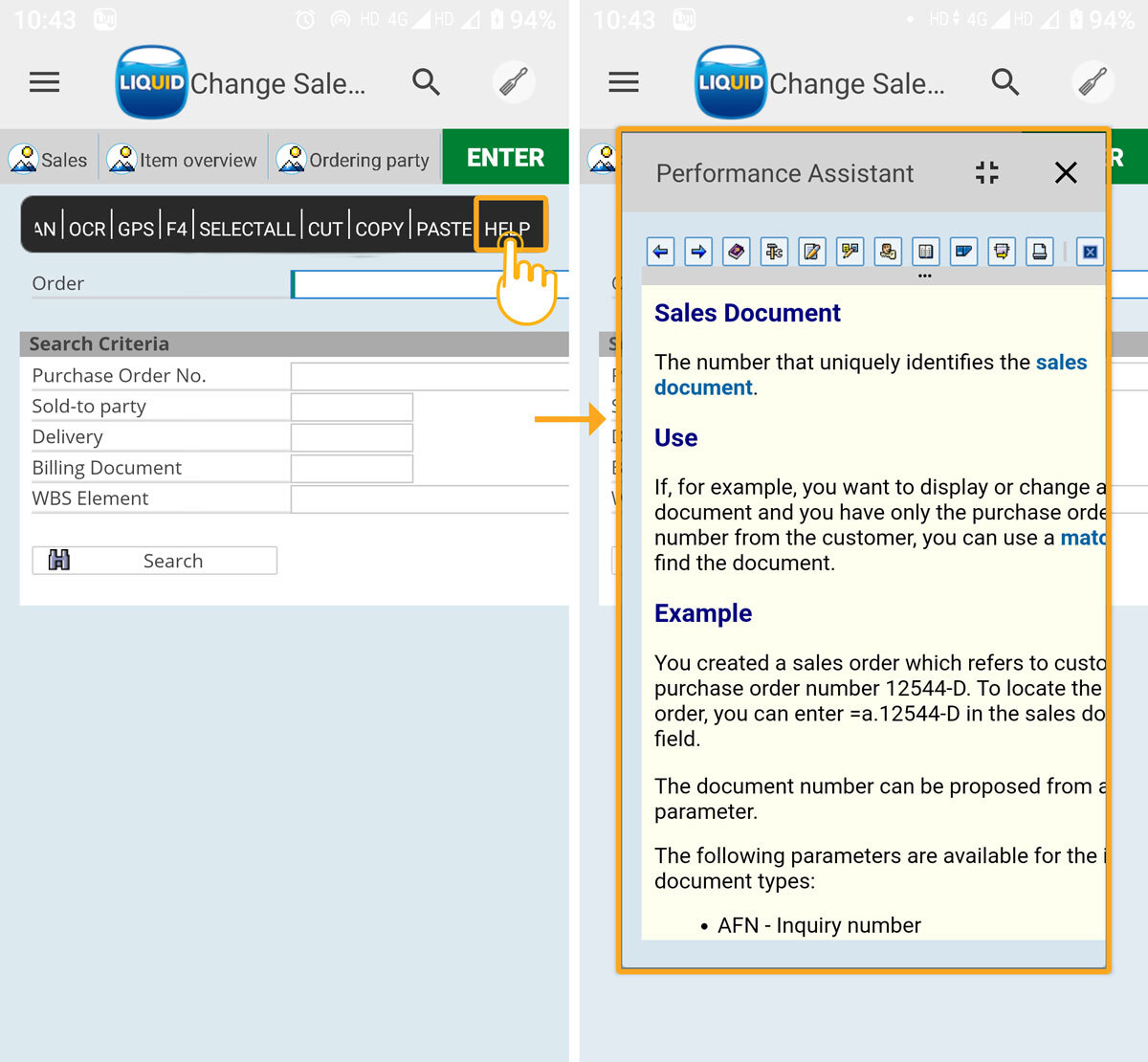Screen dimensions: 1148x1062
Task: Switch to the Item overview tab
Action: (183, 160)
